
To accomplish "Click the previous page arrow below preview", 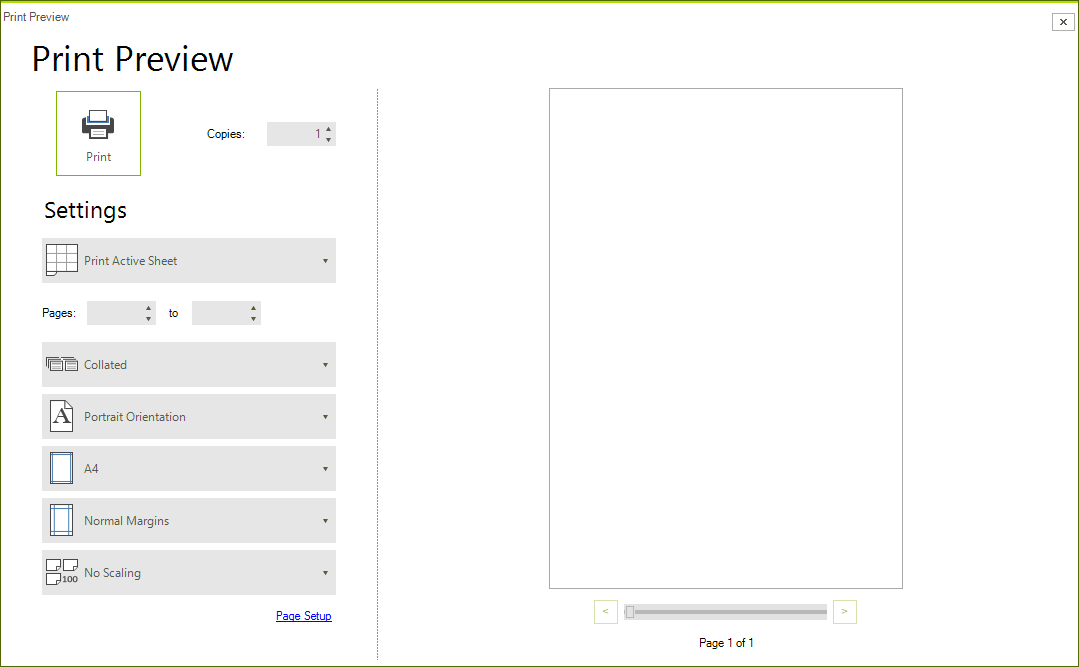I will coord(605,611).
